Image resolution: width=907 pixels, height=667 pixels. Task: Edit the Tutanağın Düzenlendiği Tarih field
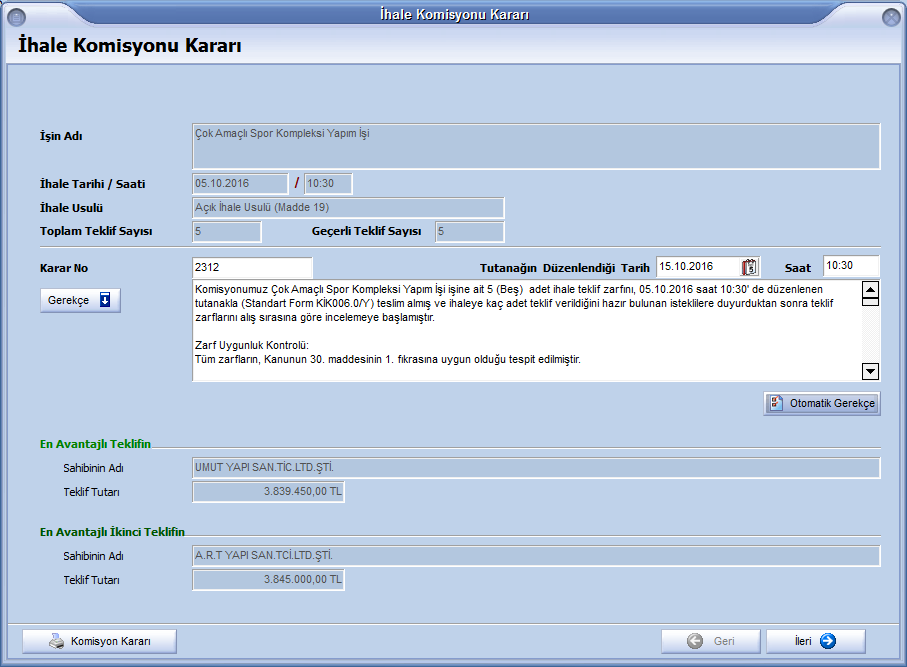coord(697,267)
